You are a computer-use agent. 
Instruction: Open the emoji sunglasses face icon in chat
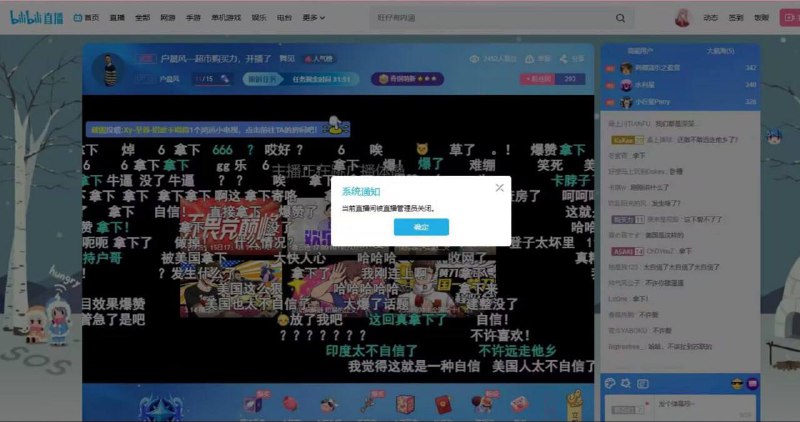pos(736,384)
